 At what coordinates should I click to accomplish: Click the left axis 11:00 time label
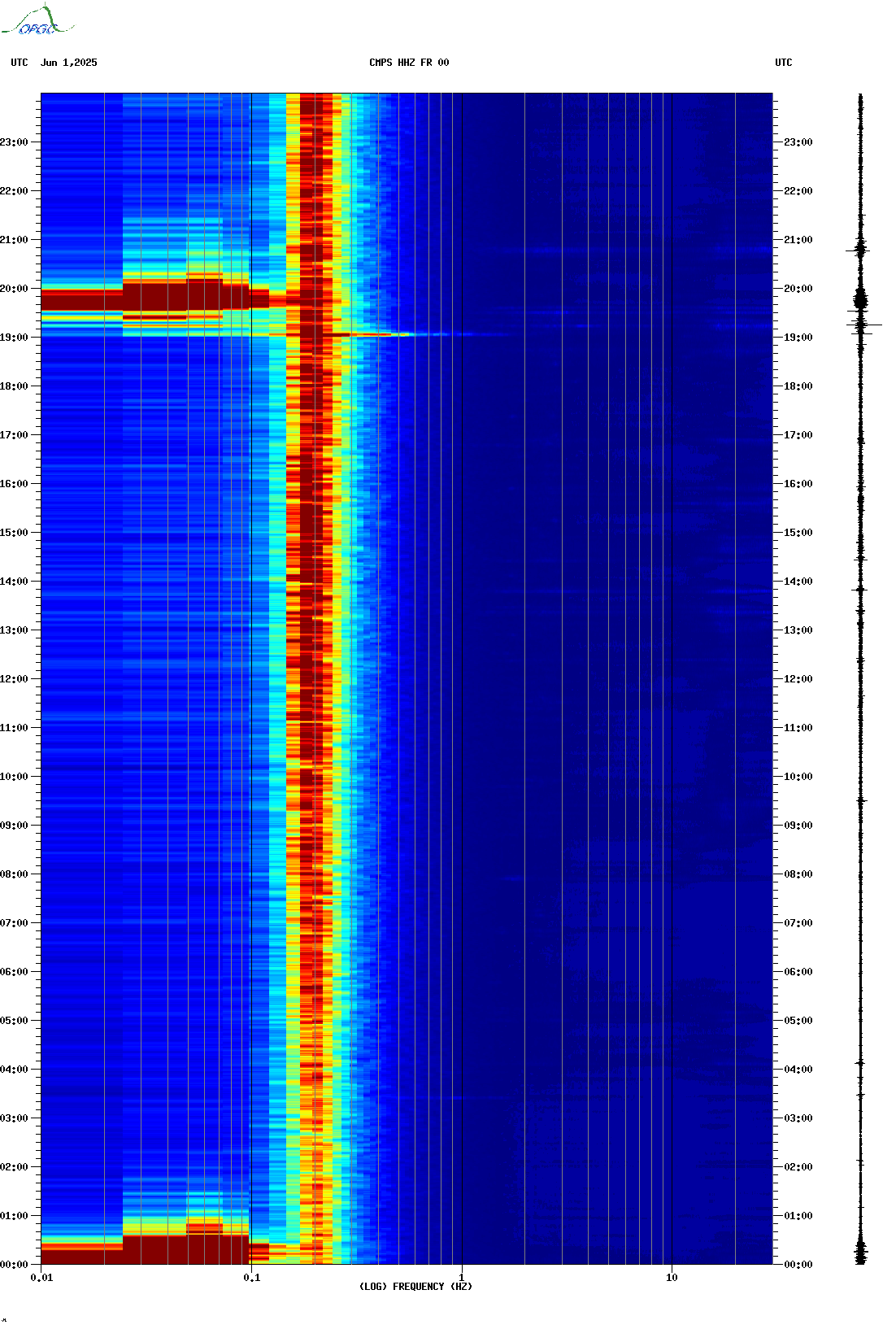click(x=14, y=728)
